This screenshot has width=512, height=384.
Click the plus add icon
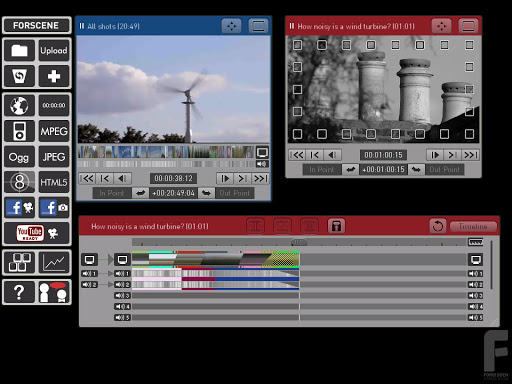click(x=54, y=76)
